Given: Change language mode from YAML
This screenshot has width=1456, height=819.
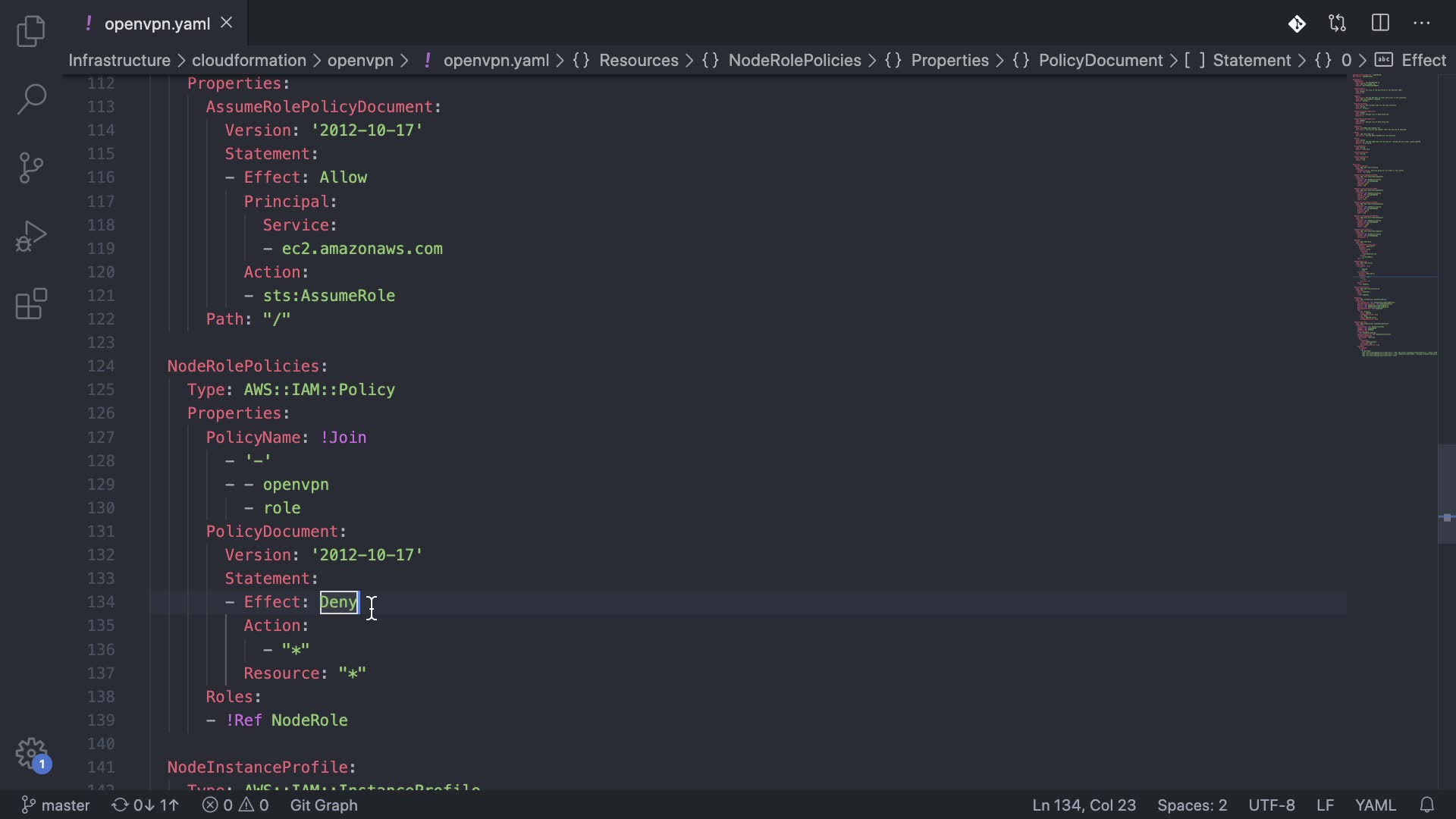Looking at the screenshot, I should (1375, 805).
